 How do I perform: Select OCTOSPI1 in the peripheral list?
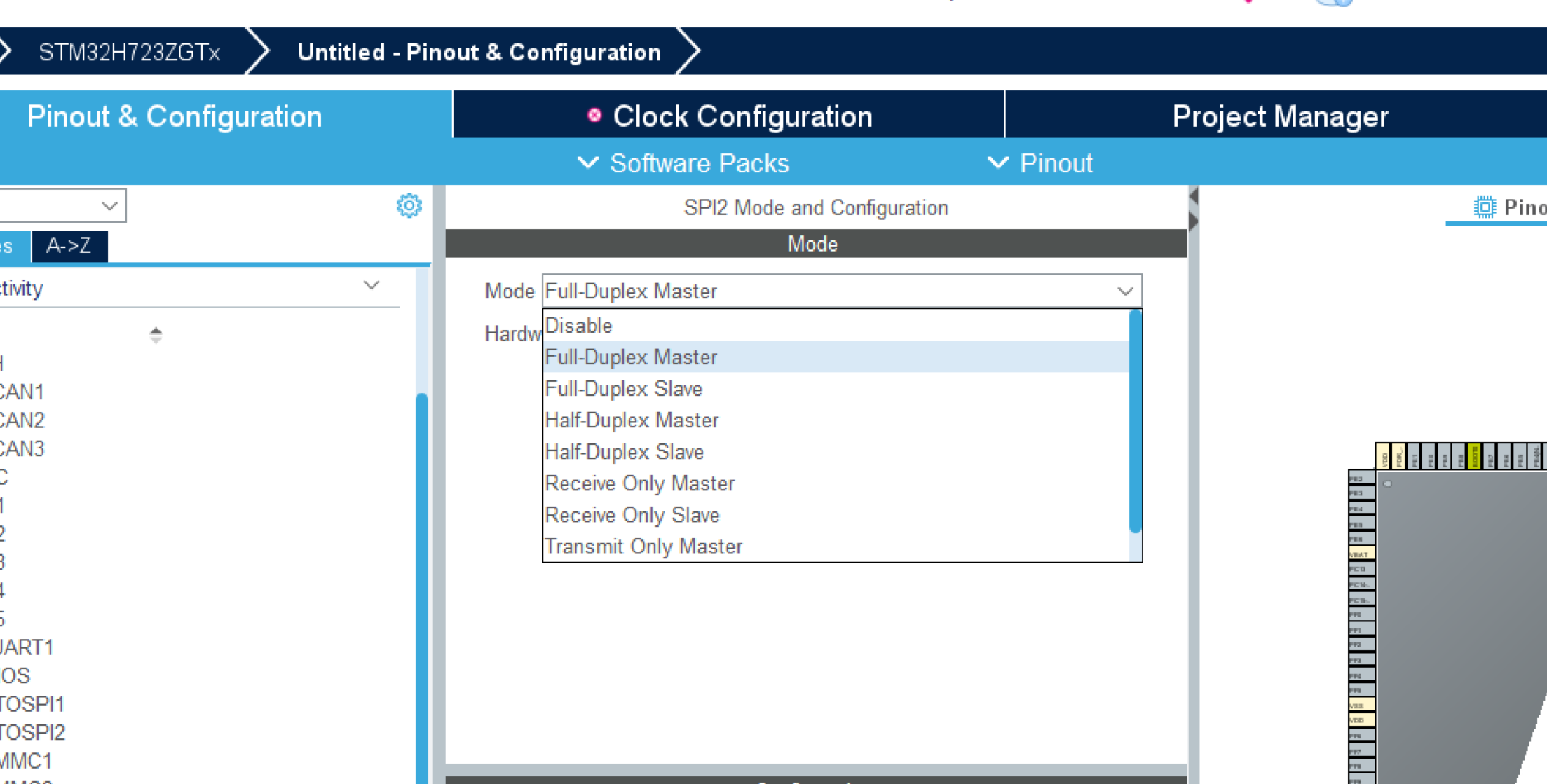pos(32,704)
